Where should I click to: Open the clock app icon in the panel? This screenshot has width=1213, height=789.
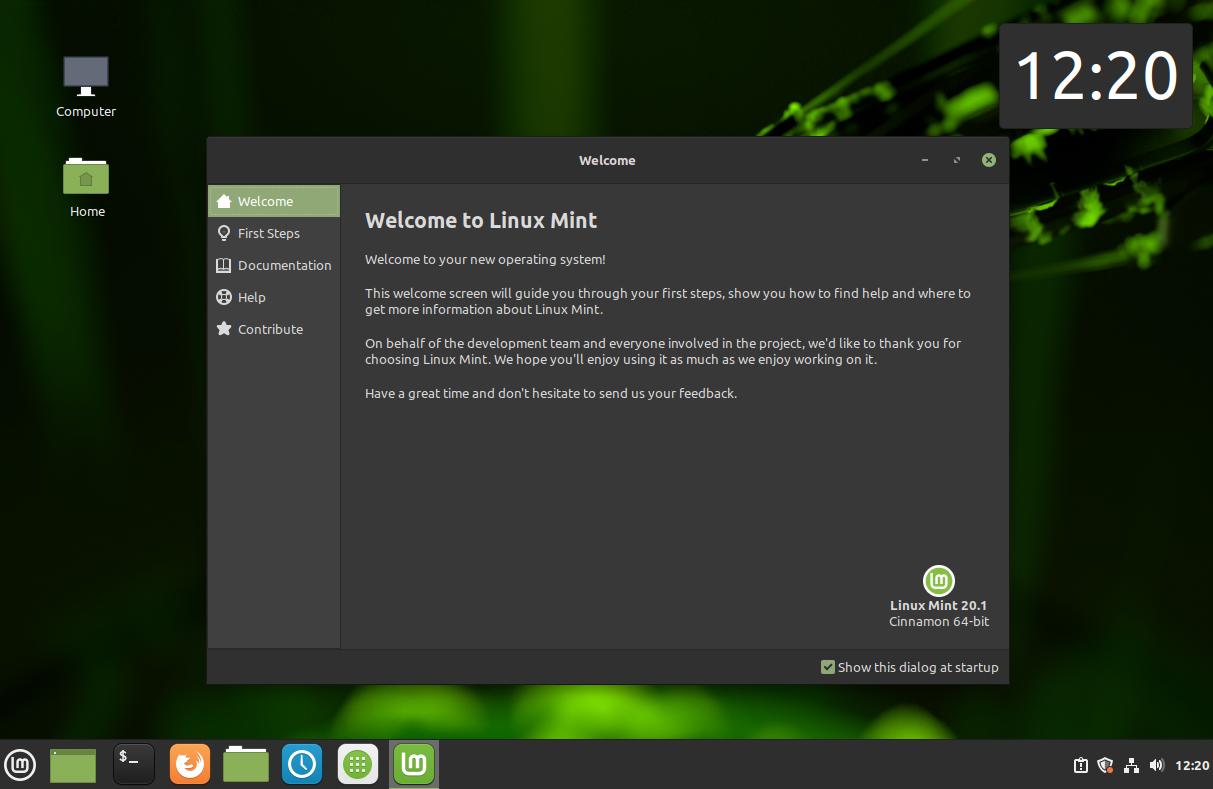[x=301, y=765]
